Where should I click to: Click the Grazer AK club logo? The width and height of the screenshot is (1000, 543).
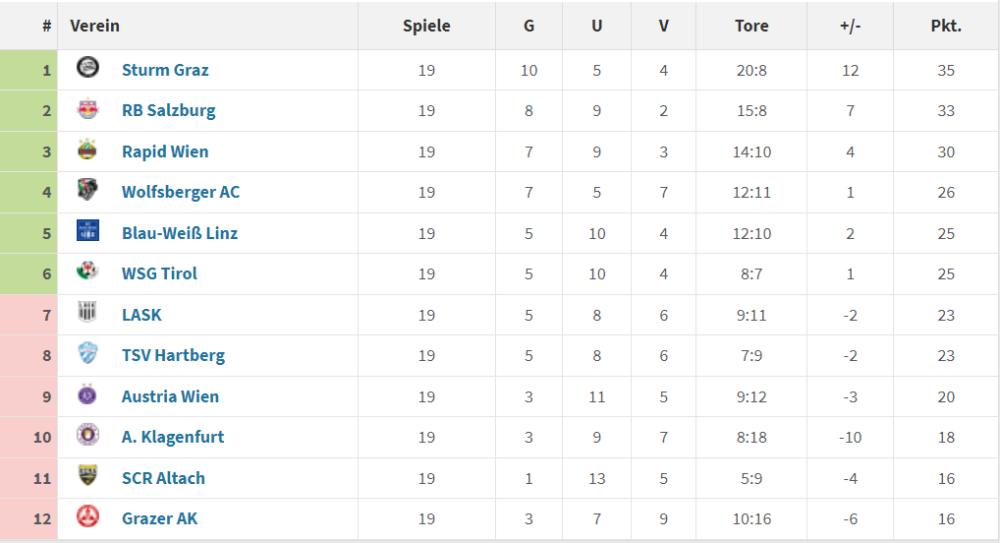88,517
